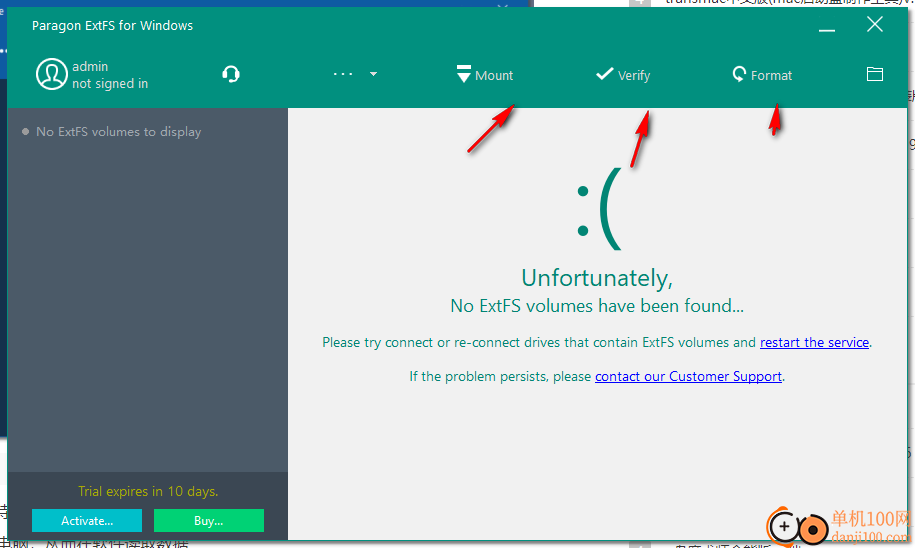Click the Buy... button
The width and height of the screenshot is (915, 548).
pos(209,521)
